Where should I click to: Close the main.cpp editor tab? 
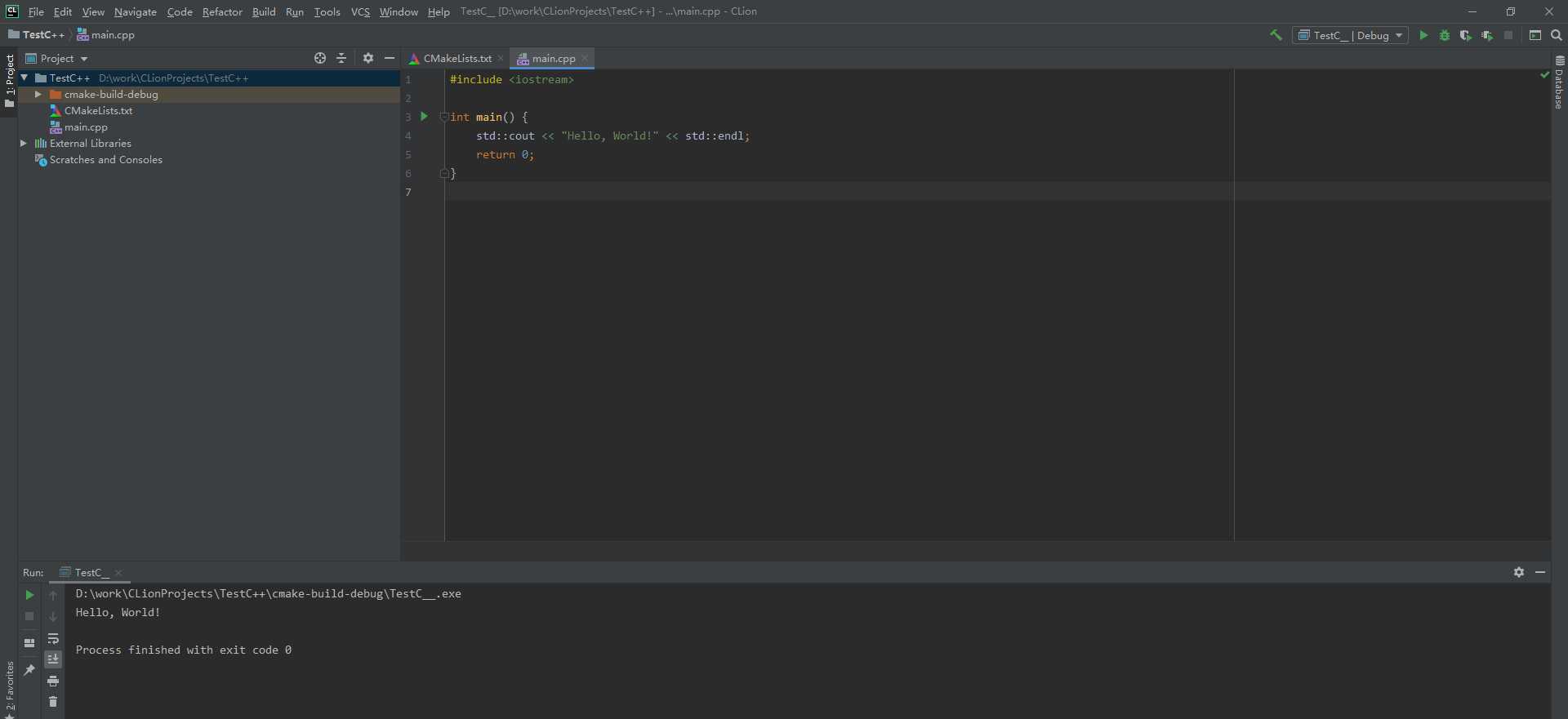pos(585,58)
